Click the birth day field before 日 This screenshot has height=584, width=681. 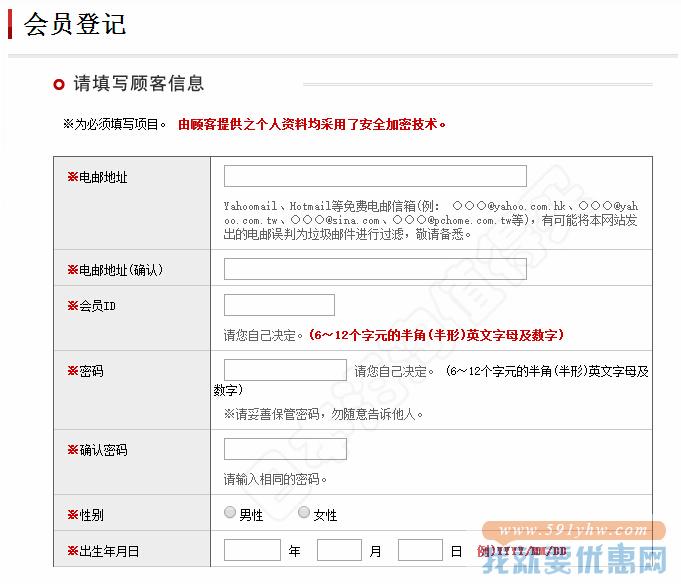point(420,550)
